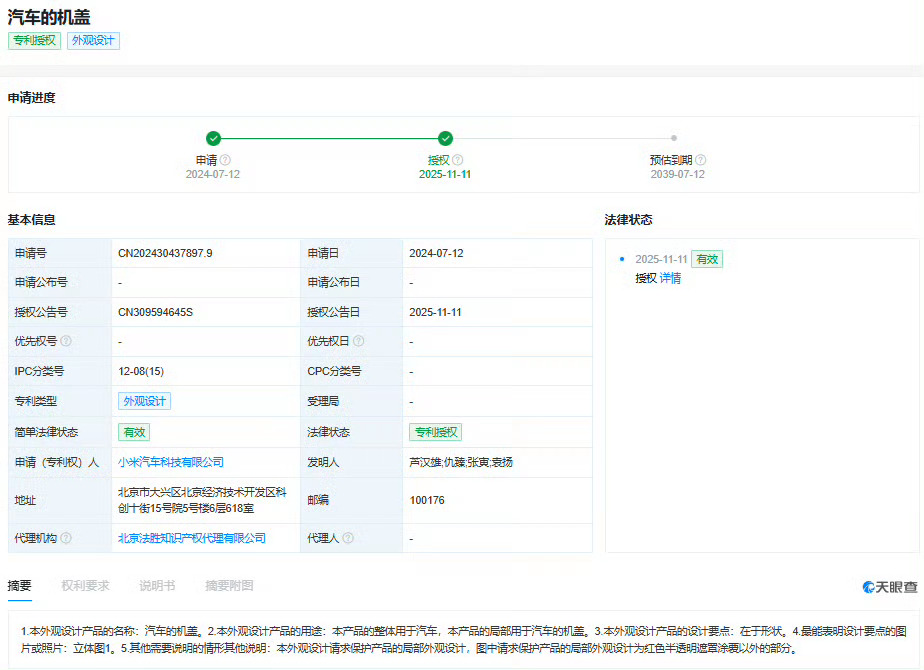The width and height of the screenshot is (924, 670).
Task: Click the help icon next to 代理机构
Action: [64, 537]
